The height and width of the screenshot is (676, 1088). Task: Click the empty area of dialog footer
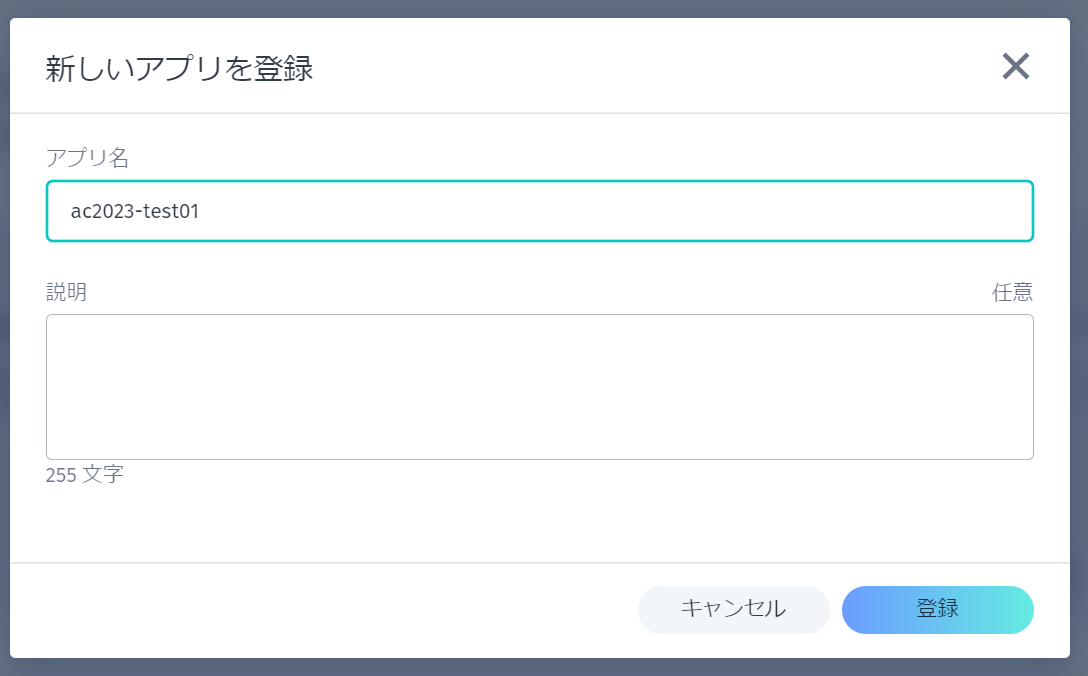click(300, 610)
